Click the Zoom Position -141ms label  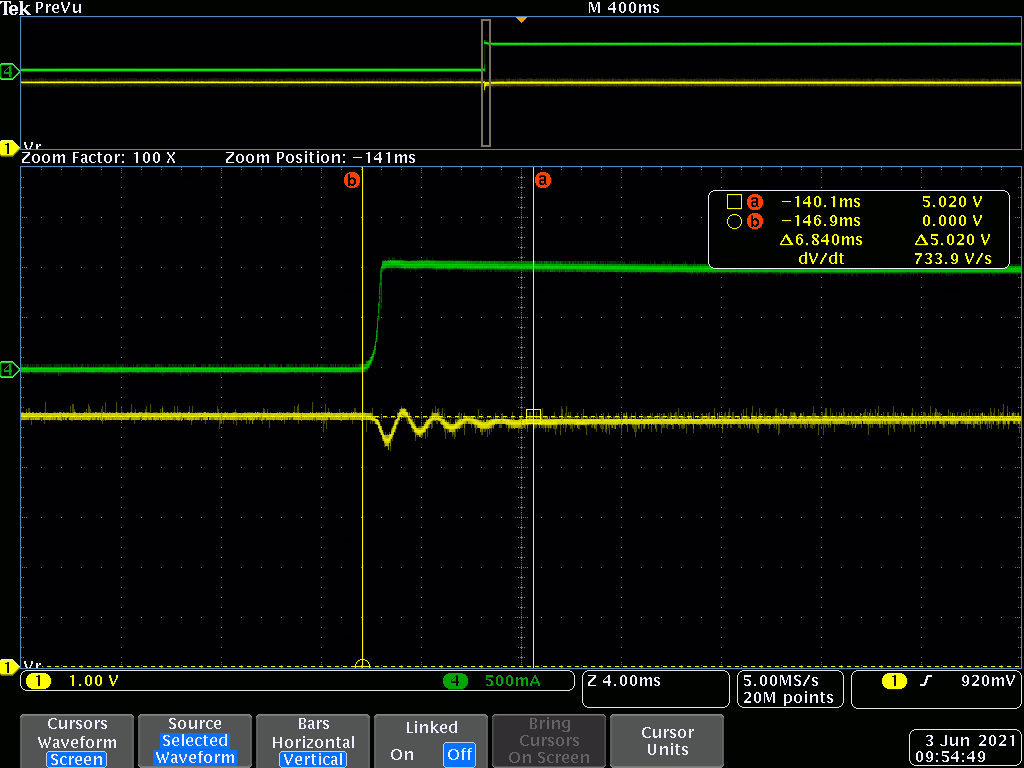pos(320,158)
